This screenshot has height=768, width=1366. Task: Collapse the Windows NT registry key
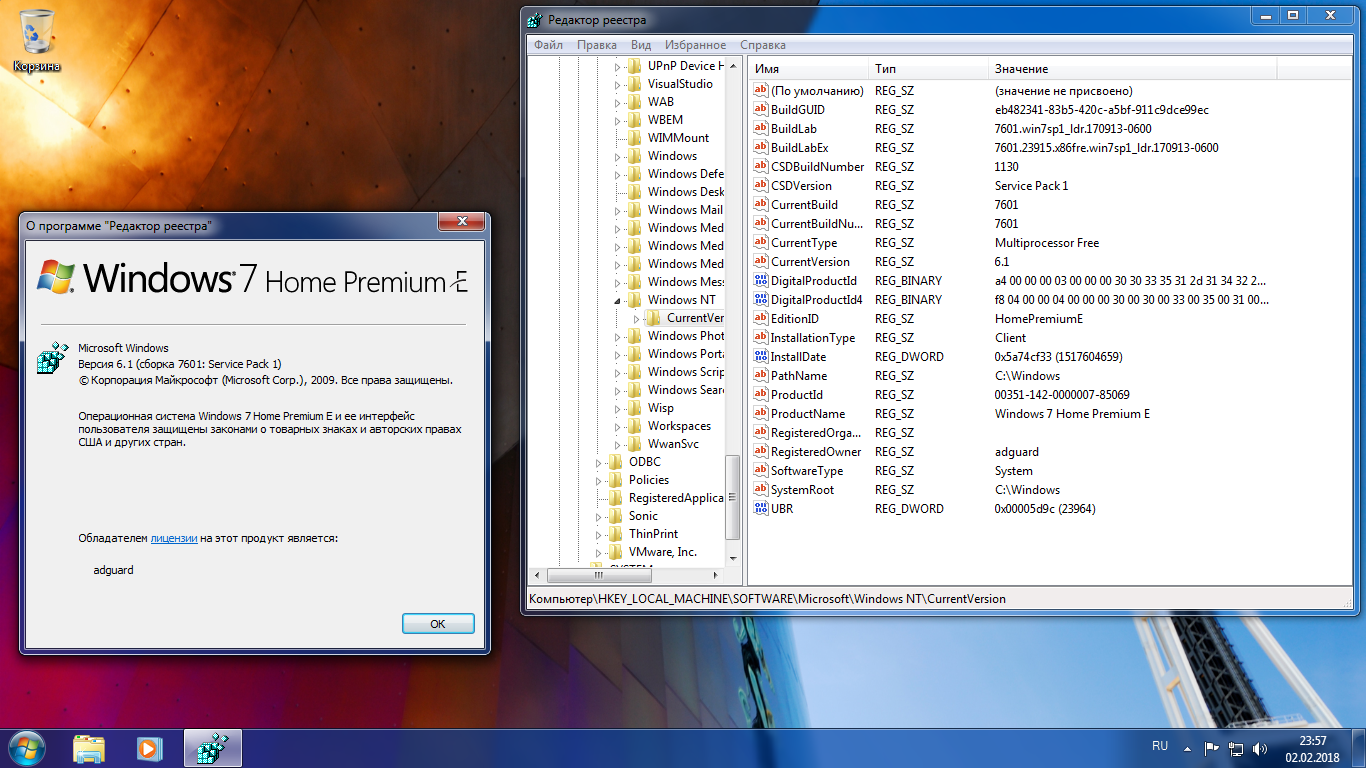618,300
